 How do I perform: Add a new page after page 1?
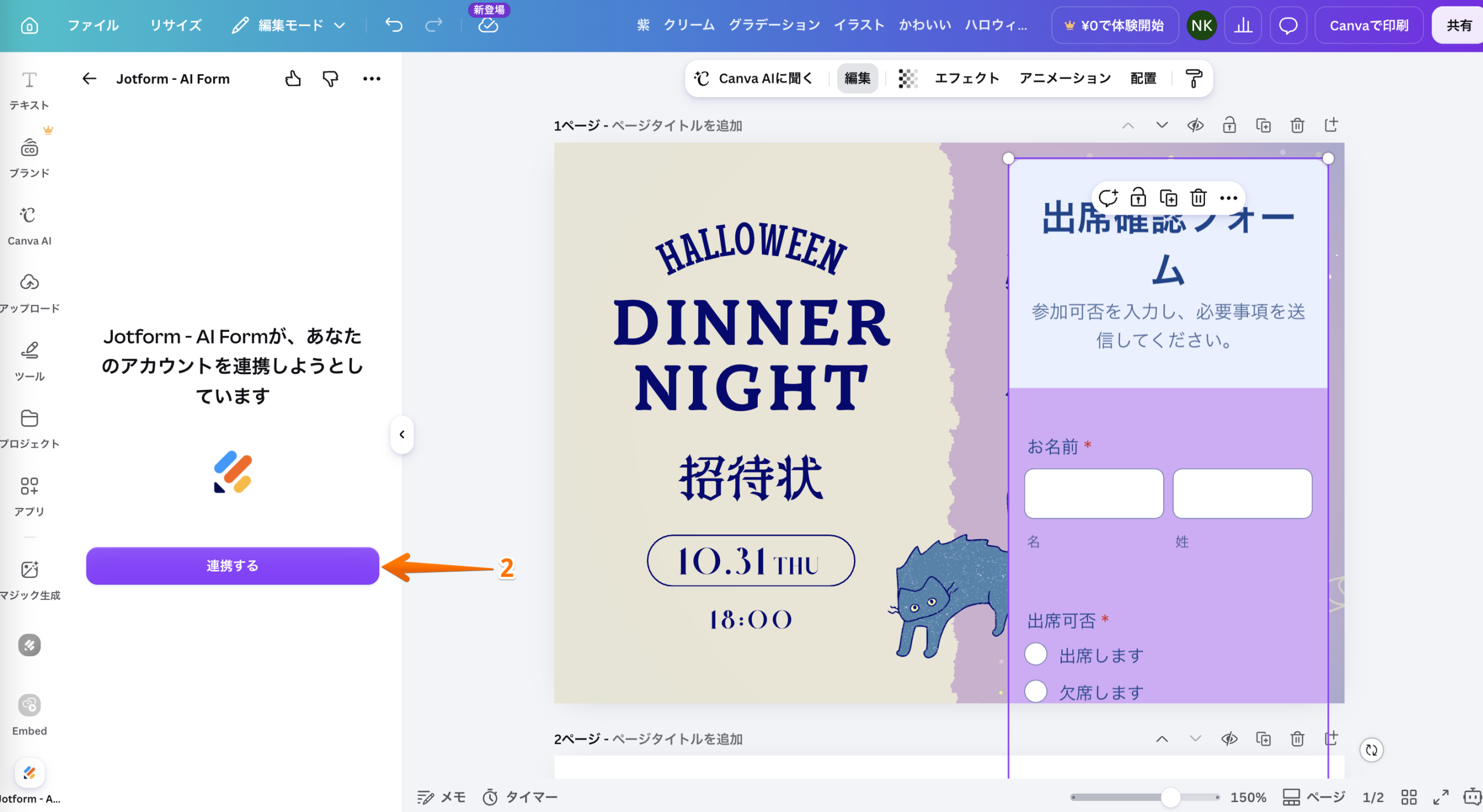1331,125
